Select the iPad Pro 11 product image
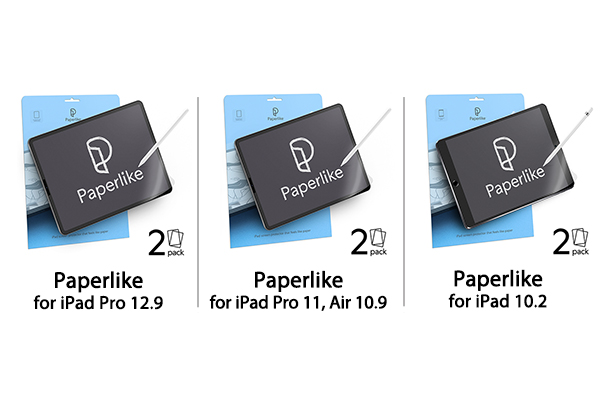The width and height of the screenshot is (600, 400). 306,171
